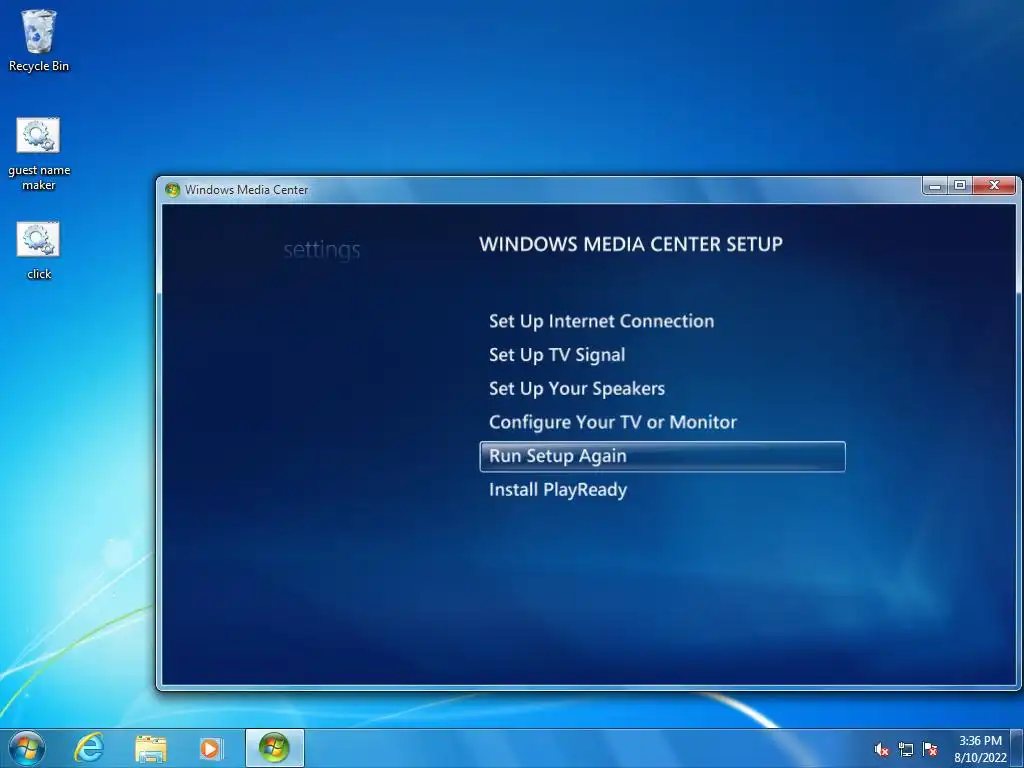Open the Action Center flag icon
This screenshot has height=768, width=1024.
click(x=930, y=750)
